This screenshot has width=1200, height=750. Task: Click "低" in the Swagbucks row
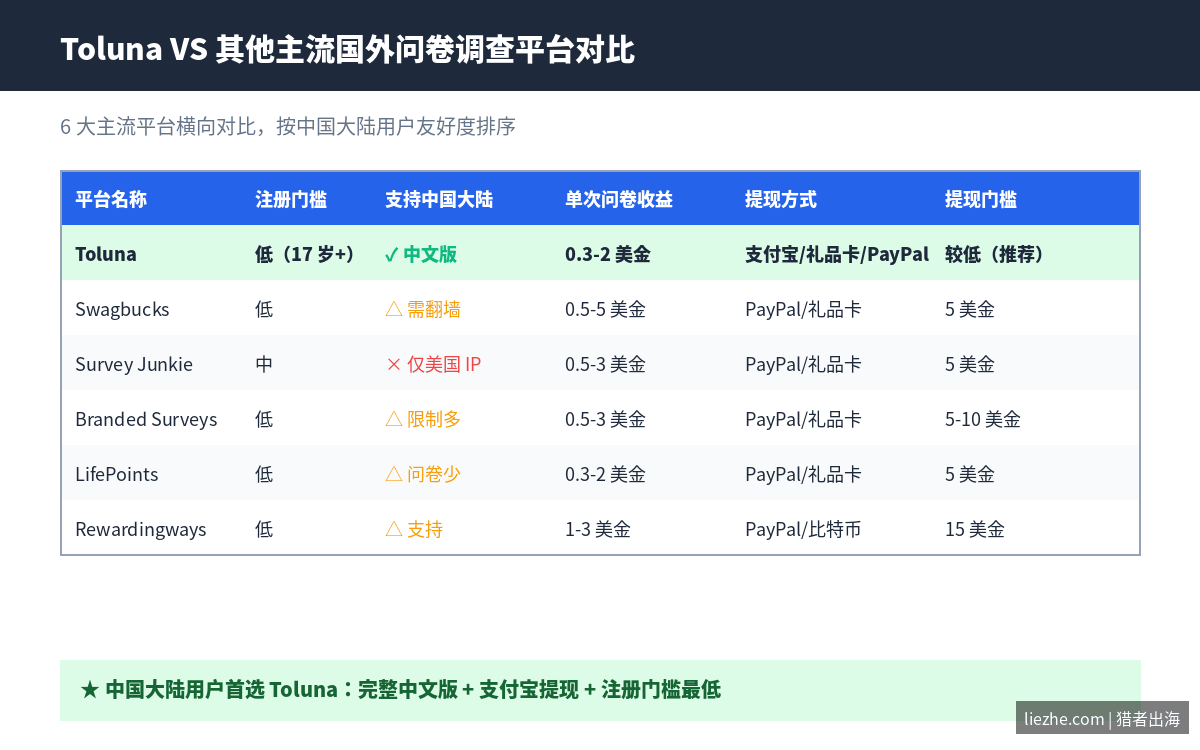pyautogui.click(x=264, y=309)
